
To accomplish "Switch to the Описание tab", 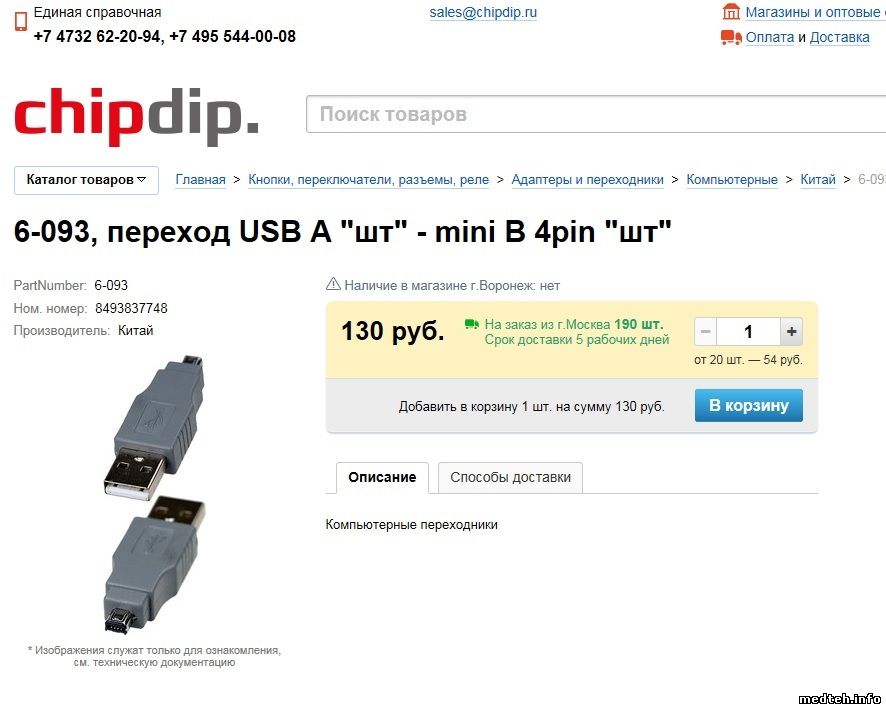I will coord(382,477).
